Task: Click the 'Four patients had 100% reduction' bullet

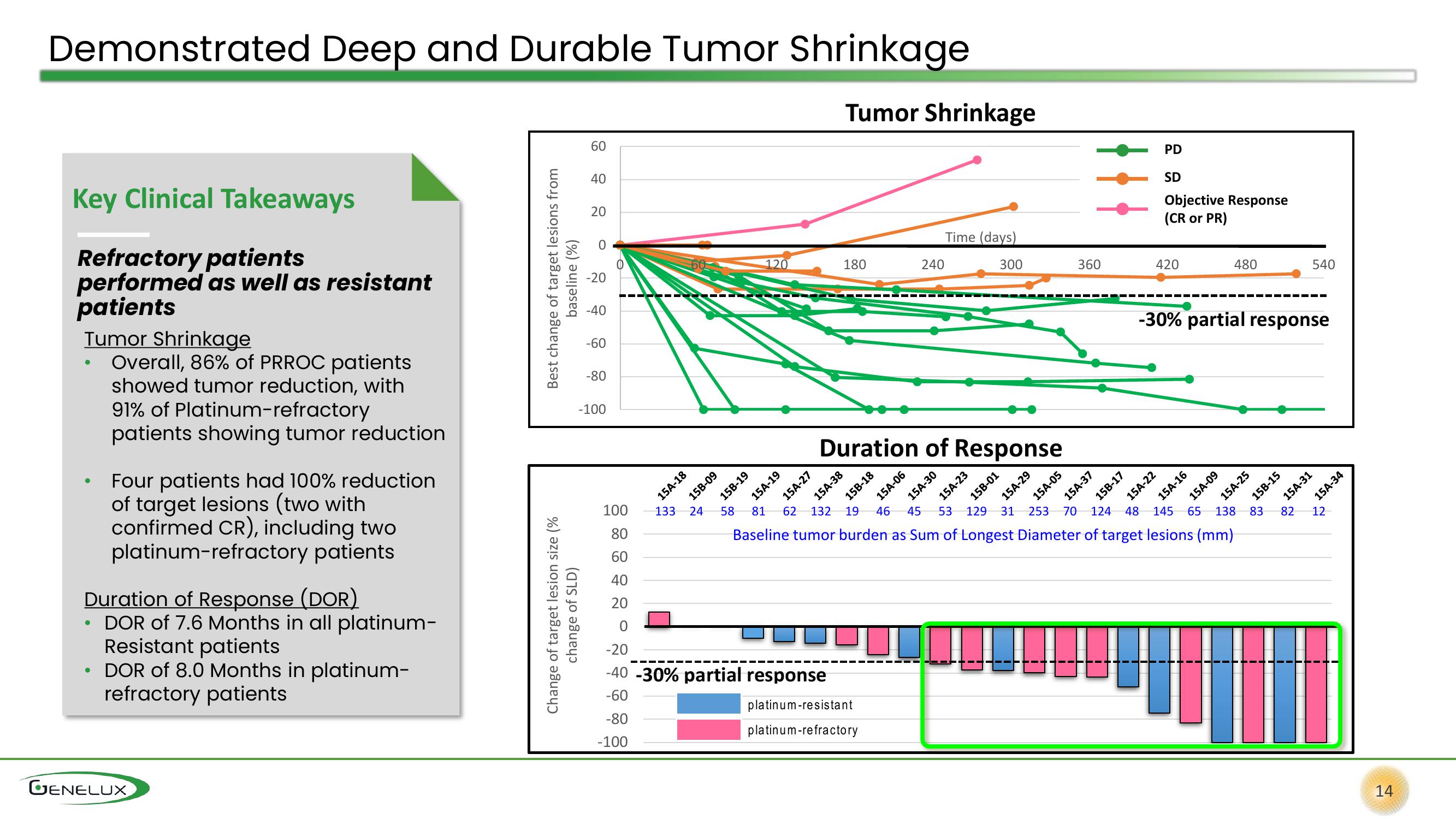Action: [x=274, y=516]
